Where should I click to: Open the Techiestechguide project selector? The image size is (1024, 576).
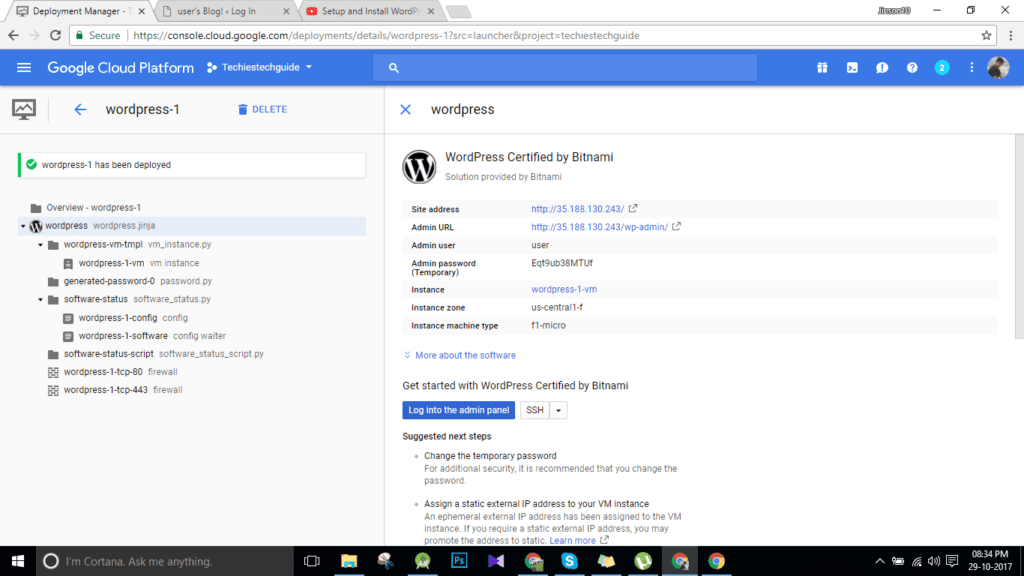coord(260,67)
